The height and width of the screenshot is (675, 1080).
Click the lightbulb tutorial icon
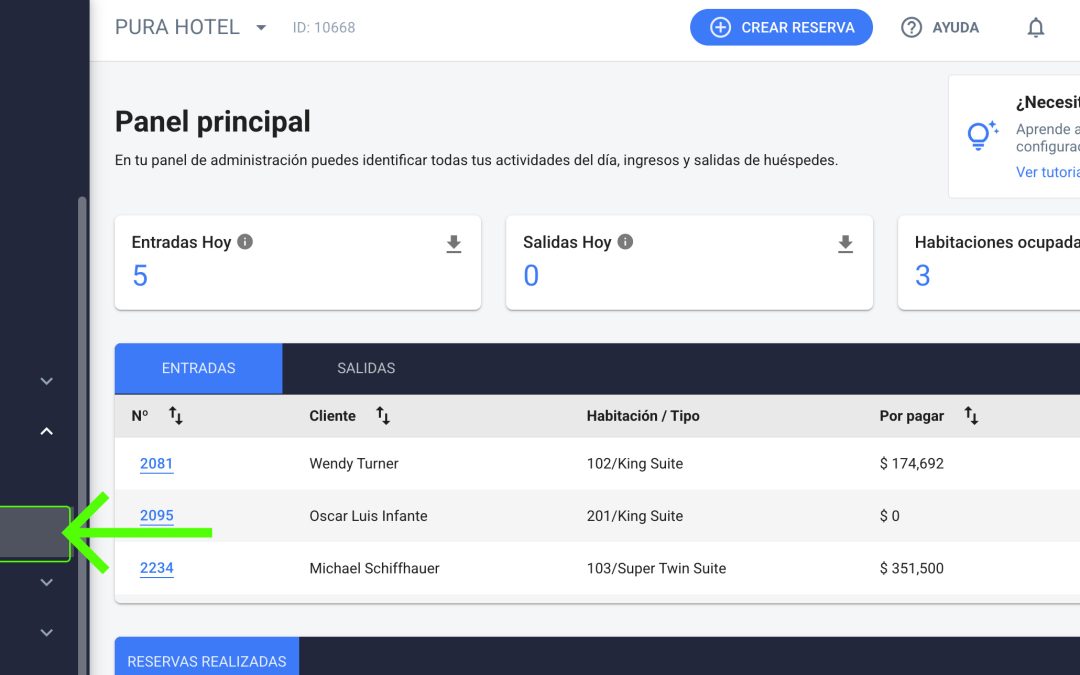pos(982,135)
